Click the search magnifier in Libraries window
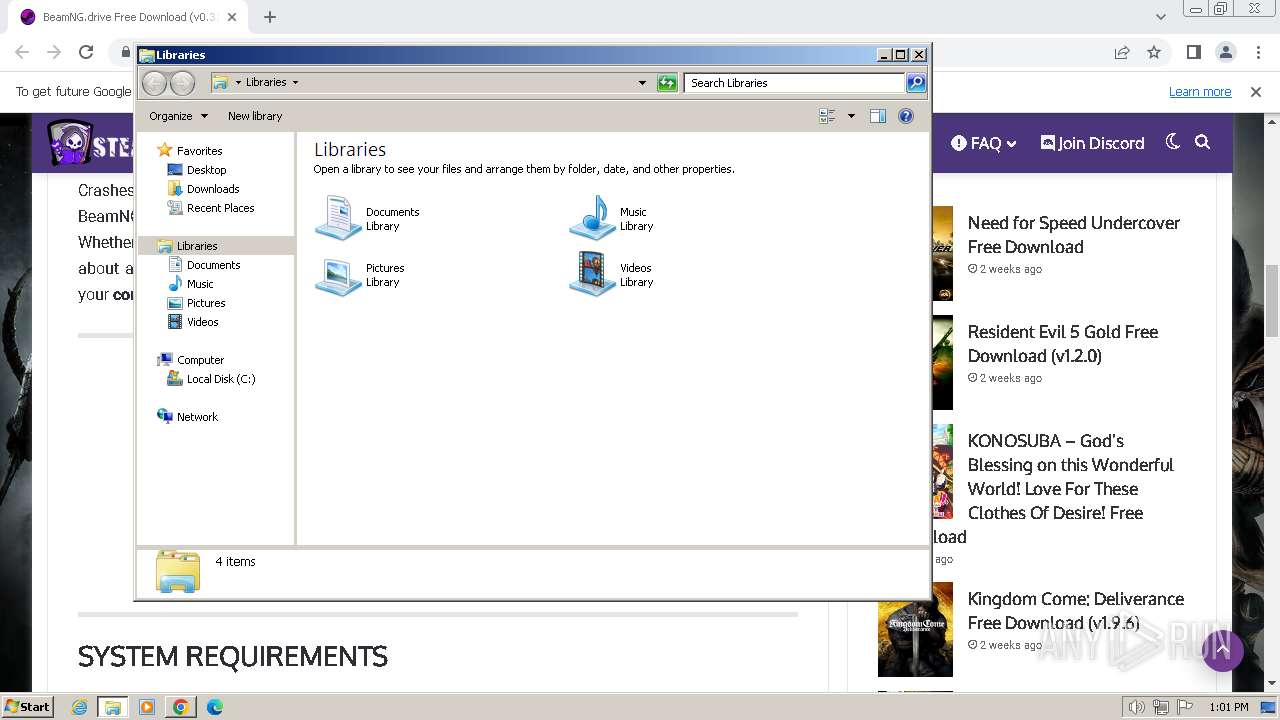1280x720 pixels. (x=916, y=83)
